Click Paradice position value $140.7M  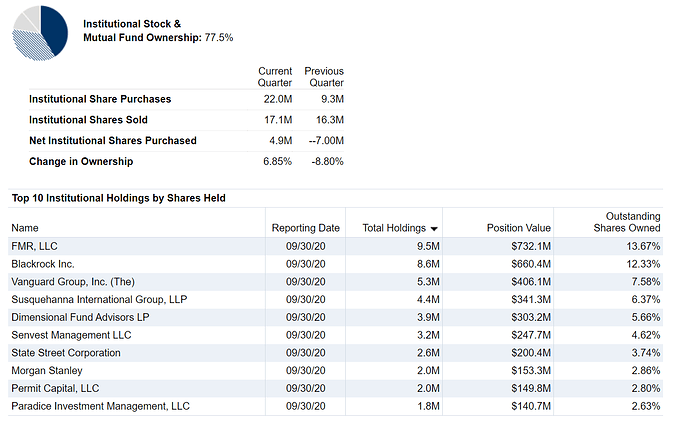[x=531, y=406]
